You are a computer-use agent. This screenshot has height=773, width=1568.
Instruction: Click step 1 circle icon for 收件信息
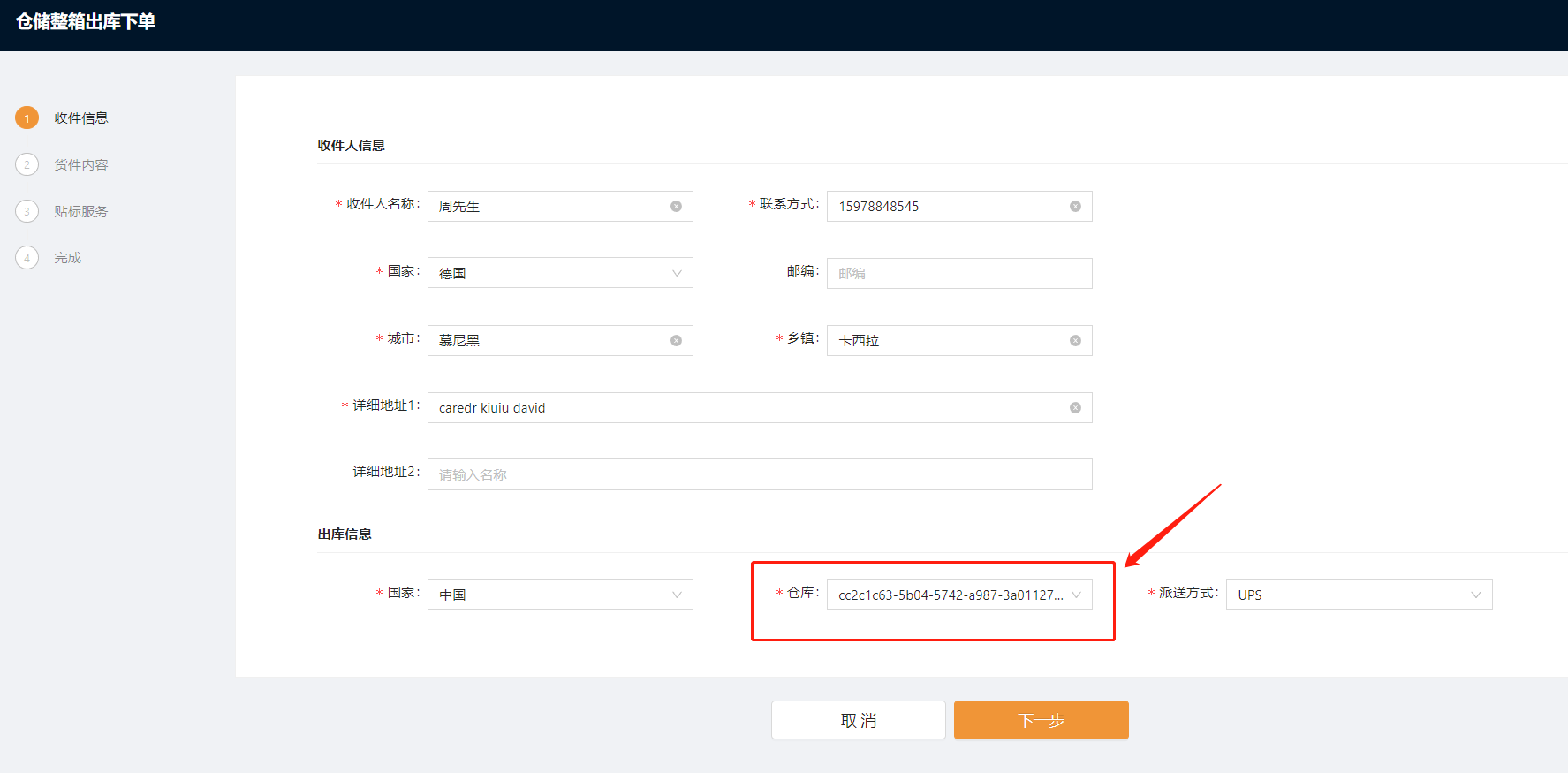click(27, 118)
